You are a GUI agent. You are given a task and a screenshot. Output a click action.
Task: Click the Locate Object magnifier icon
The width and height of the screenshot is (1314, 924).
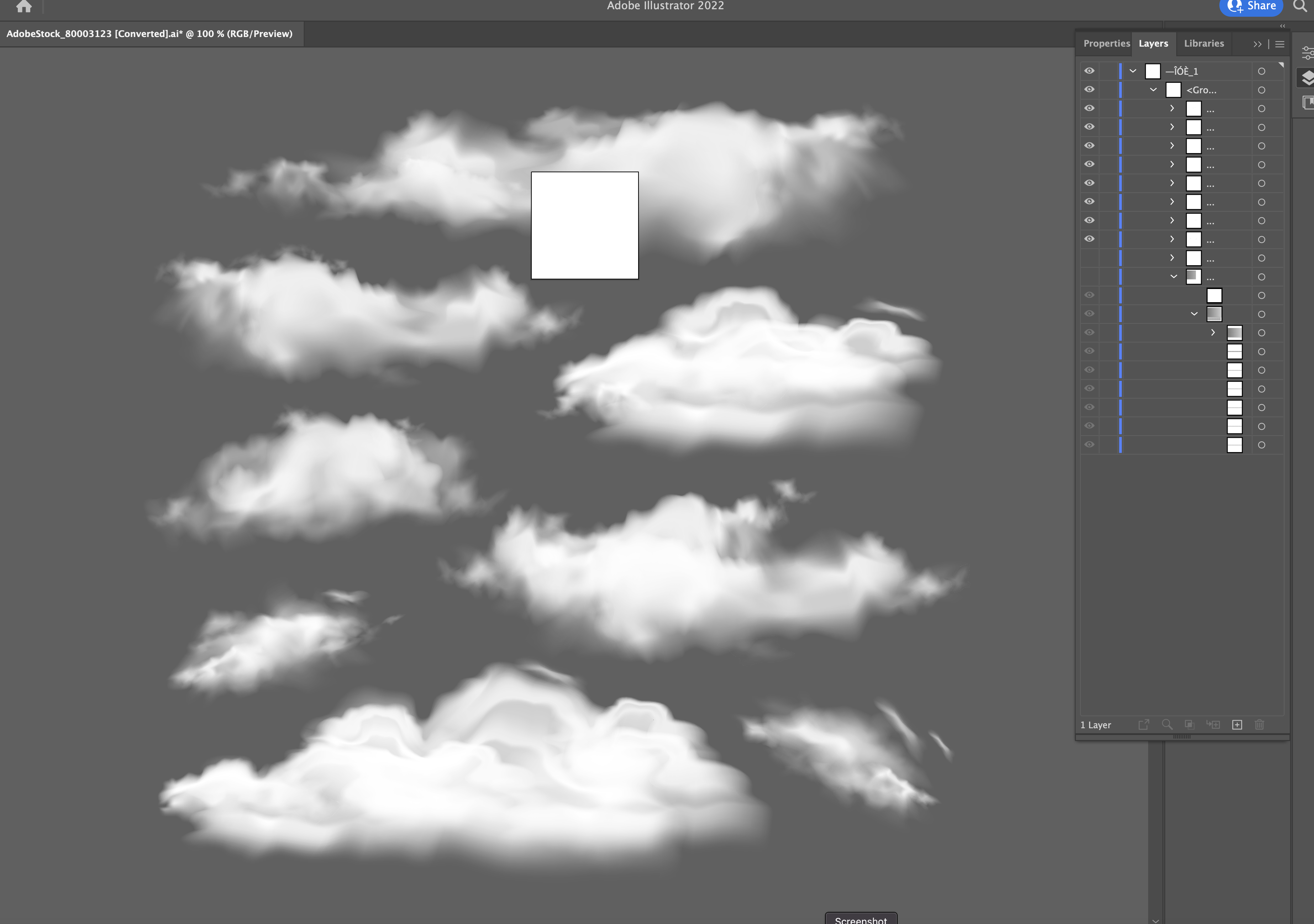[1167, 725]
